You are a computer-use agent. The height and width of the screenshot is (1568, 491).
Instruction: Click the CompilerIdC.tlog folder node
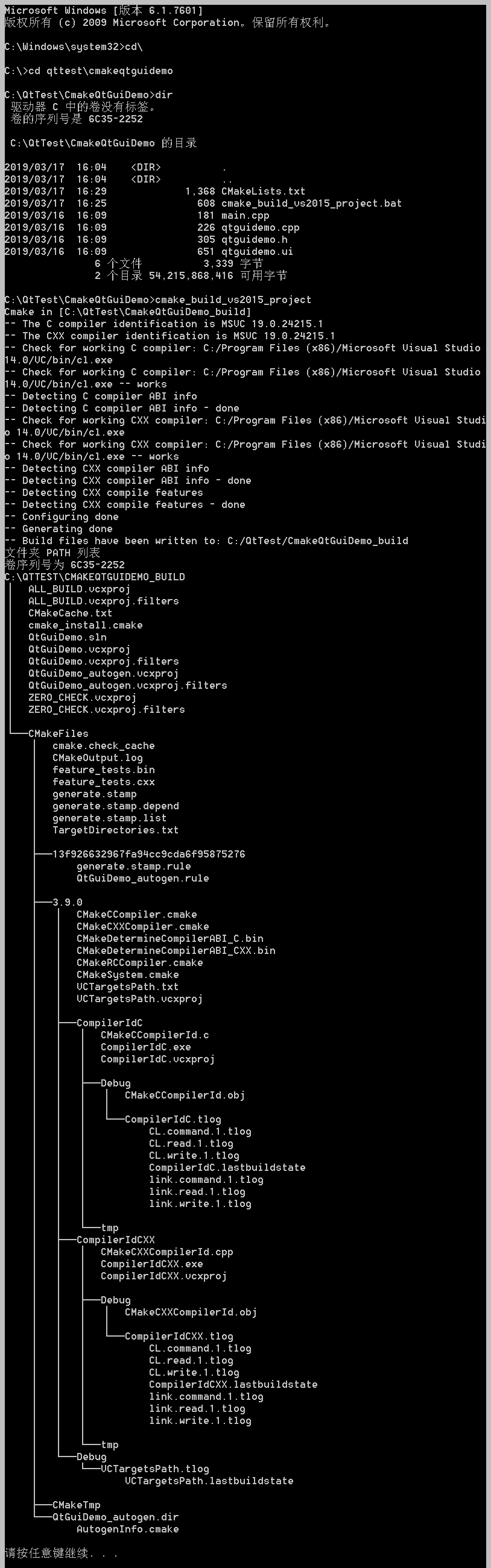(x=173, y=1119)
